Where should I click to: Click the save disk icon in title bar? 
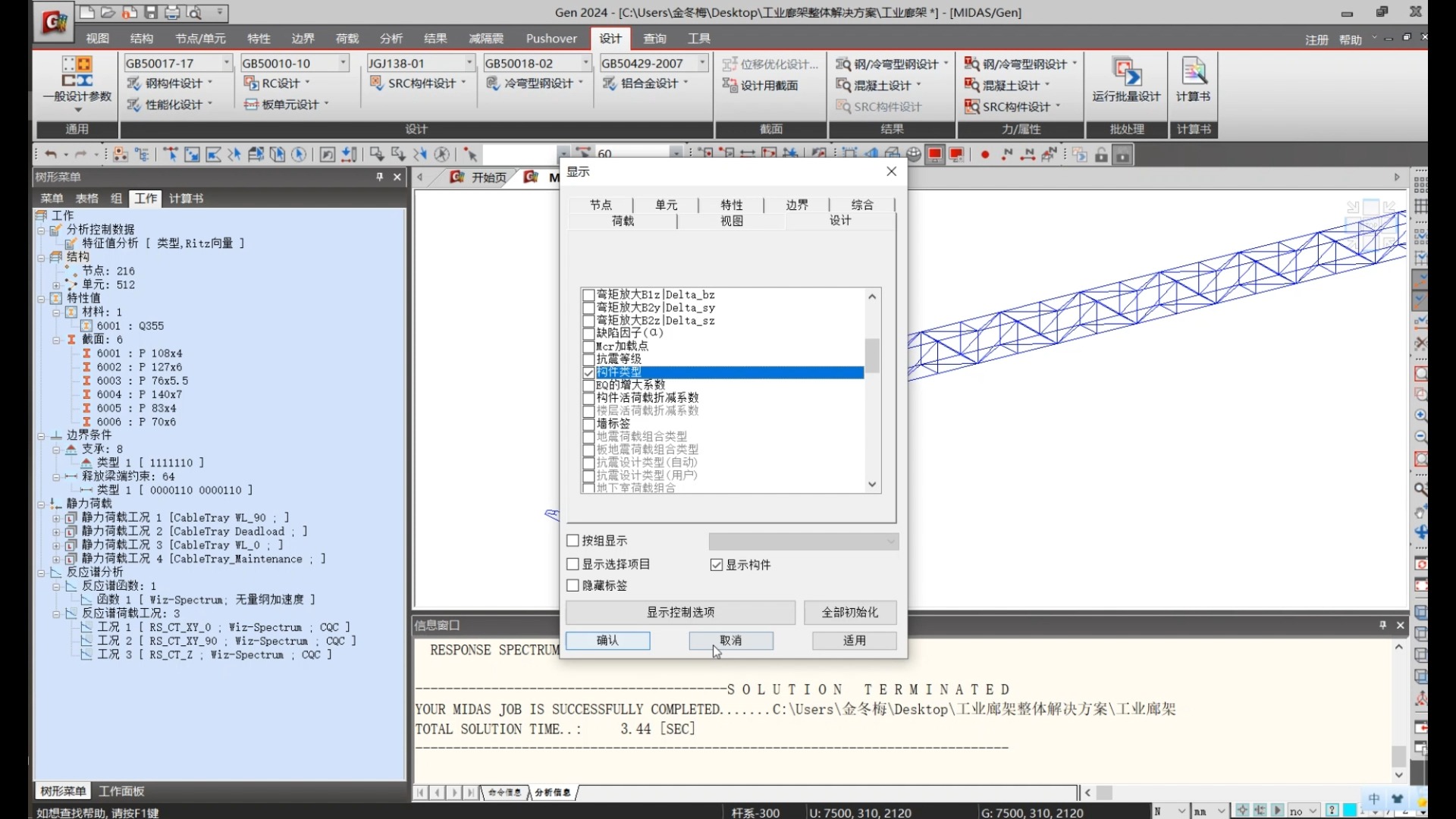click(151, 13)
